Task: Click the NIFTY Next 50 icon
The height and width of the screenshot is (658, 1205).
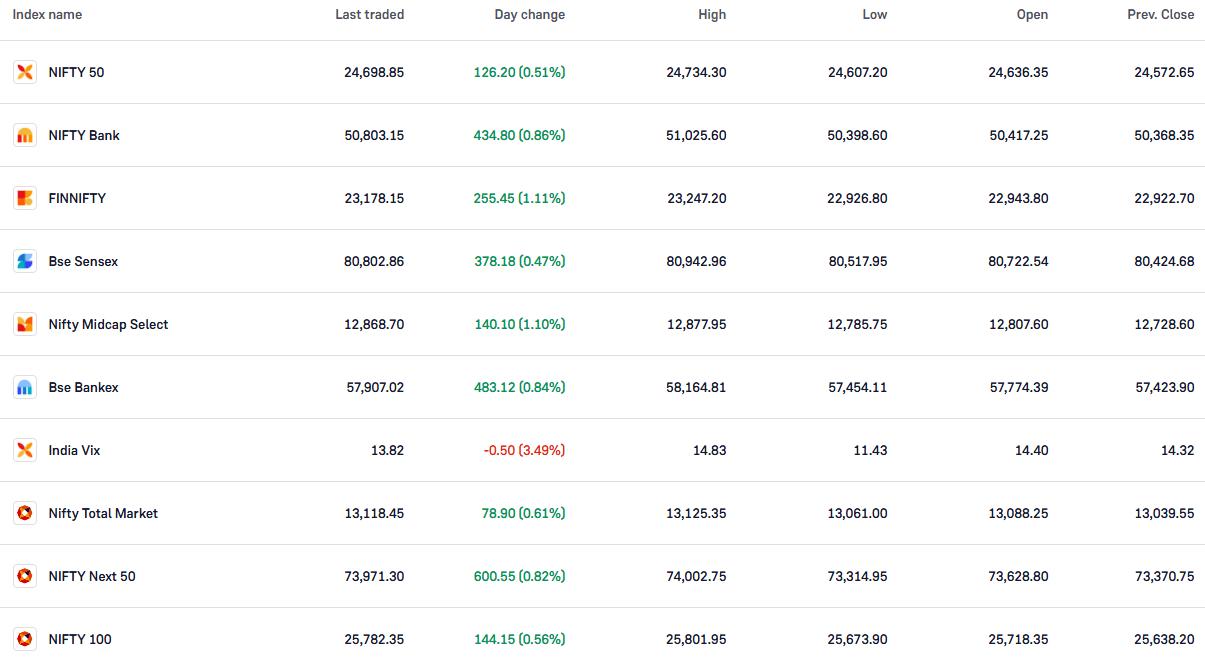Action: (x=25, y=576)
